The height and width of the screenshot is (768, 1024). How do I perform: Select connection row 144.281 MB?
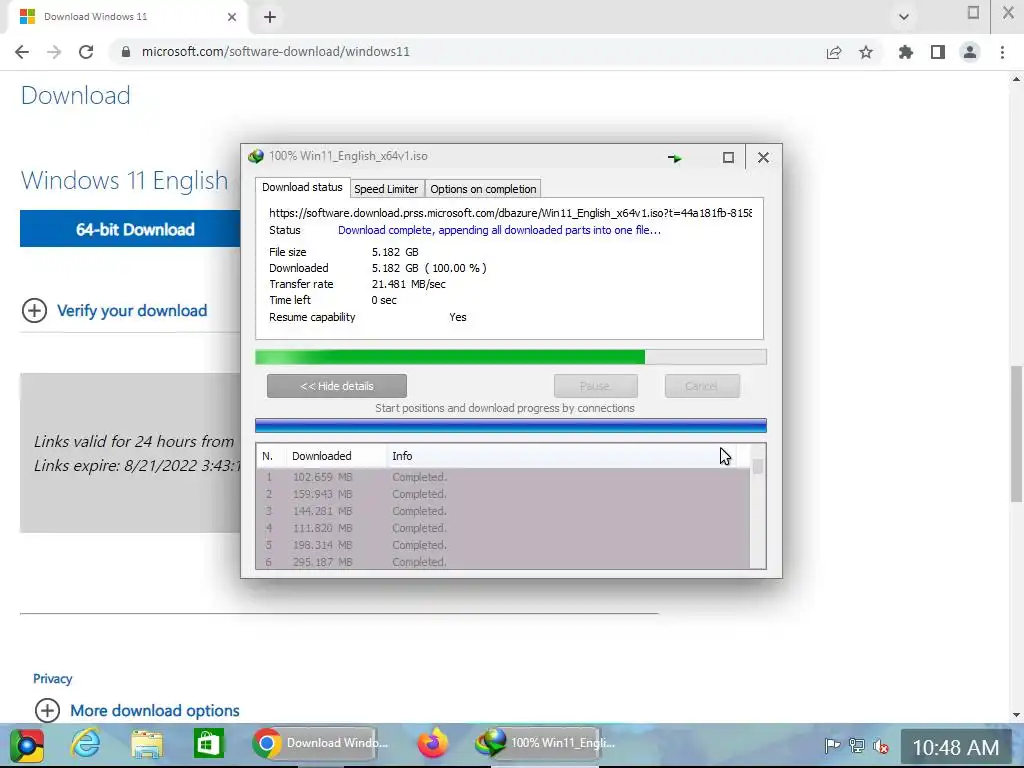click(503, 511)
